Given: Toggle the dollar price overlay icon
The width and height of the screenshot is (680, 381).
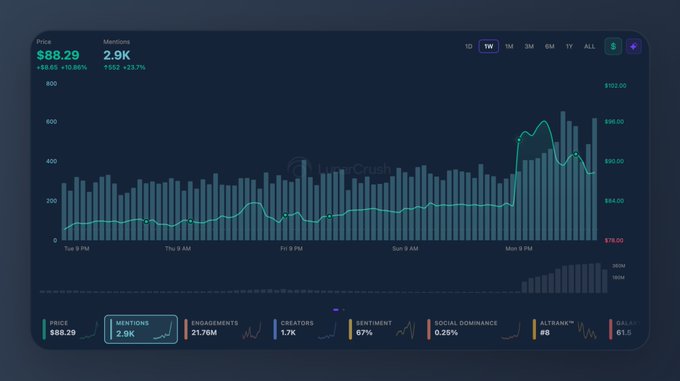Looking at the screenshot, I should pos(613,46).
